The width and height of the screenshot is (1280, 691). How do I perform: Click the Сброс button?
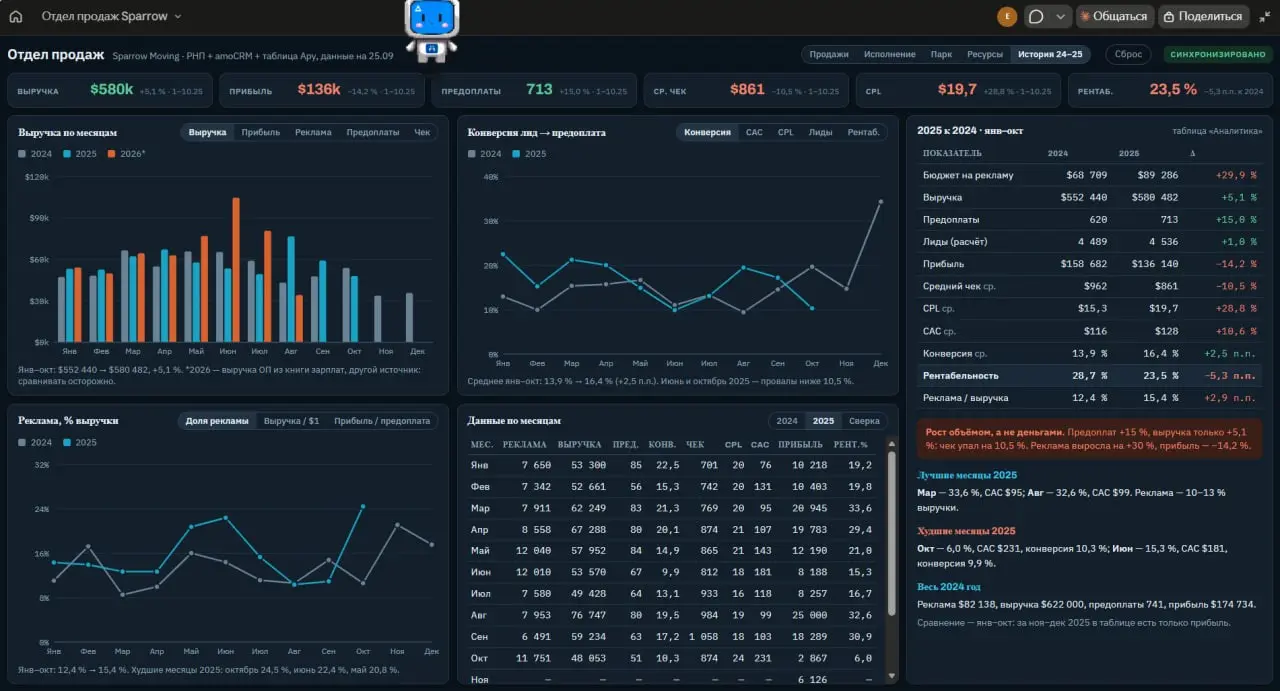[1128, 54]
